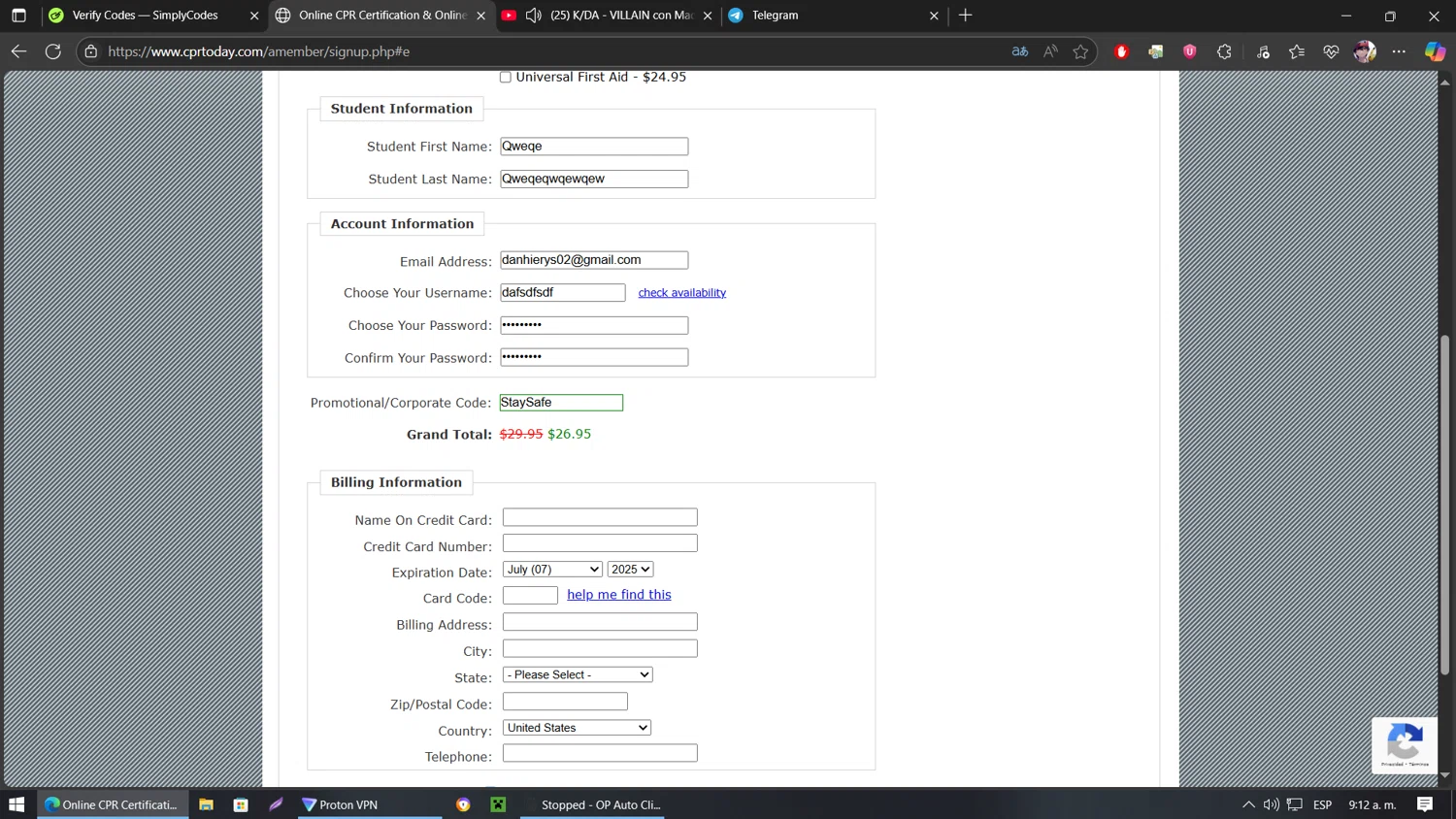This screenshot has height=819, width=1456.
Task: Open a new browser tab
Action: click(965, 16)
